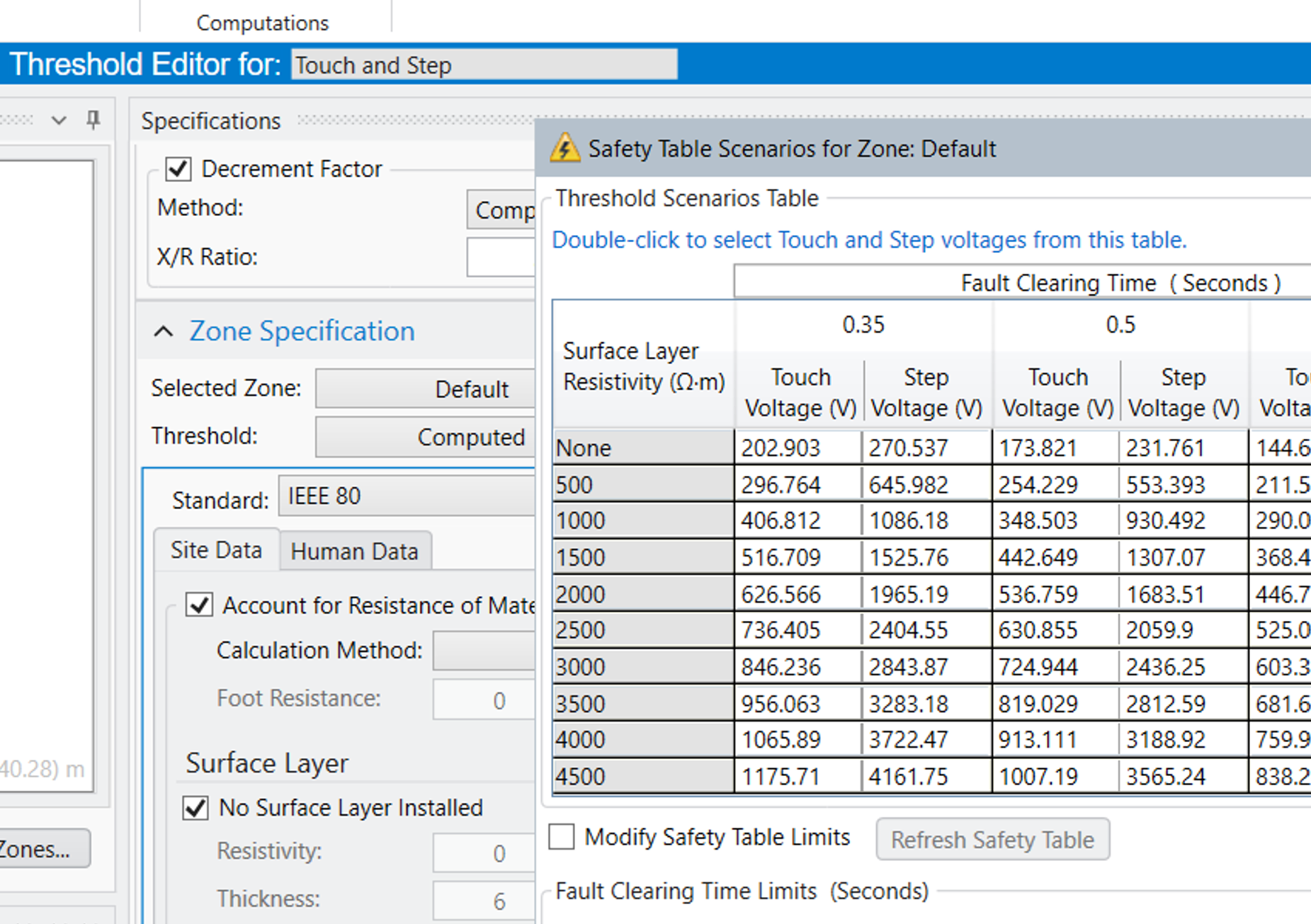Click step voltage cell 231.761

pyautogui.click(x=1184, y=447)
